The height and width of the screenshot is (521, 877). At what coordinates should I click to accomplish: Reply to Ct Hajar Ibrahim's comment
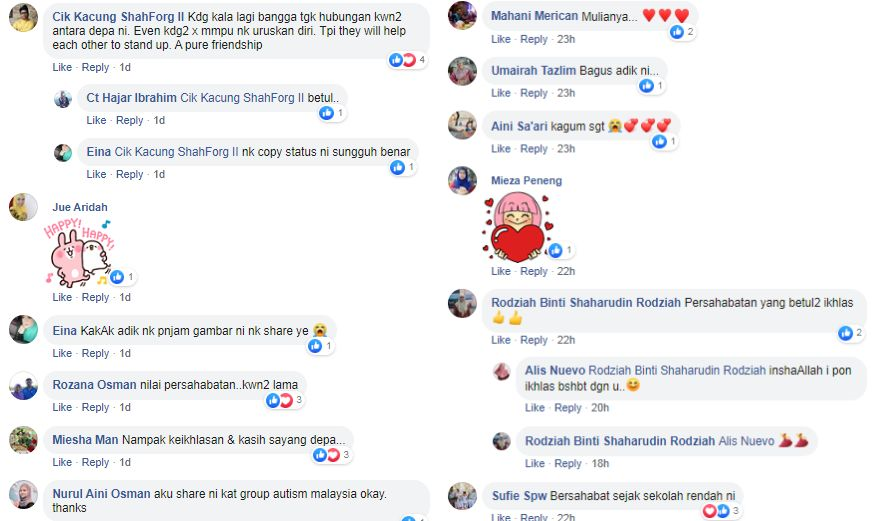tap(129, 120)
